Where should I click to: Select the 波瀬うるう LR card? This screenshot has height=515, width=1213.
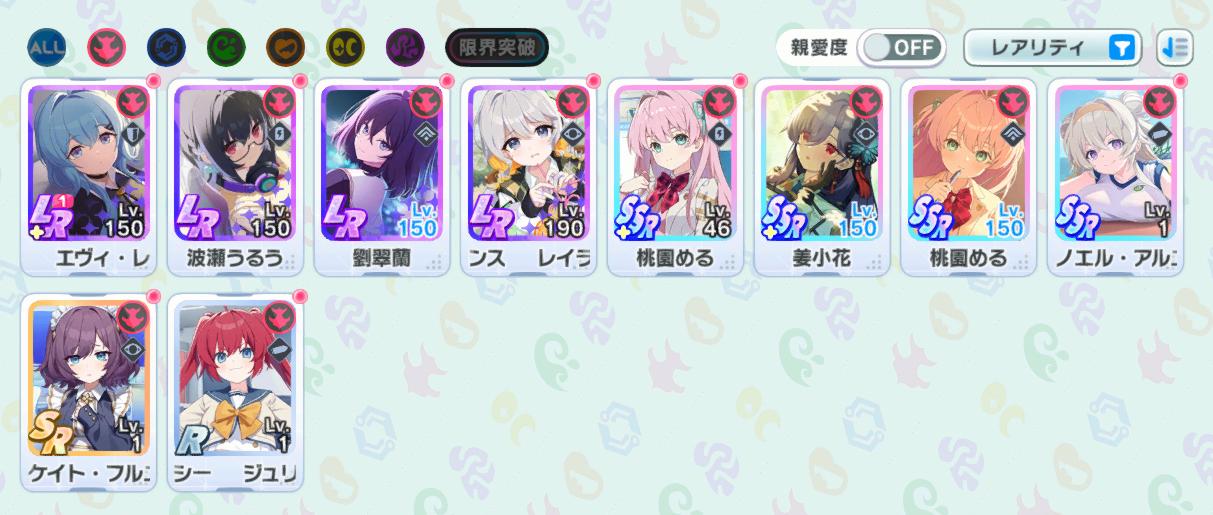(x=235, y=177)
